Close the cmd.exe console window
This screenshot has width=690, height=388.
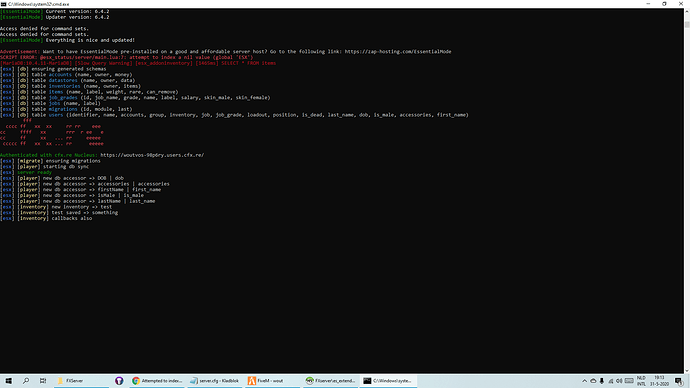[x=680, y=4]
